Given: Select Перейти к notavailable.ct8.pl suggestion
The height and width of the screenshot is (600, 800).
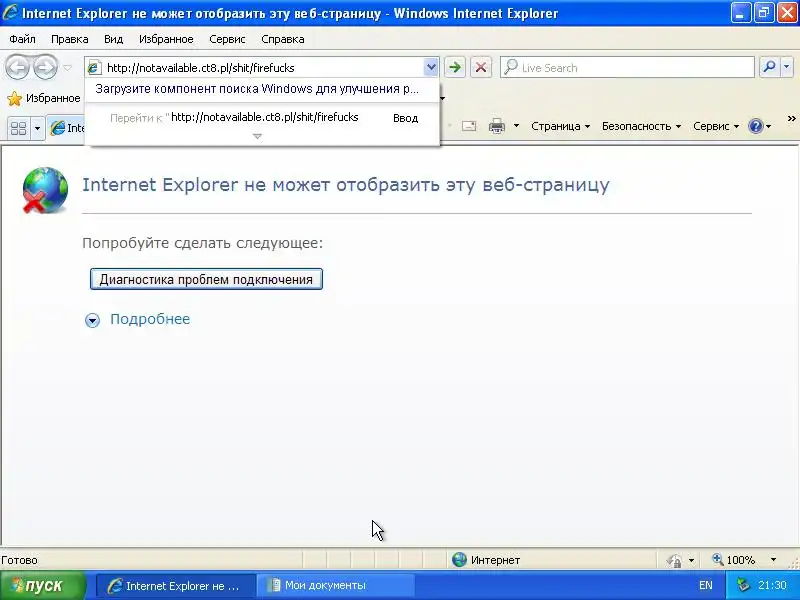Looking at the screenshot, I should point(262,117).
